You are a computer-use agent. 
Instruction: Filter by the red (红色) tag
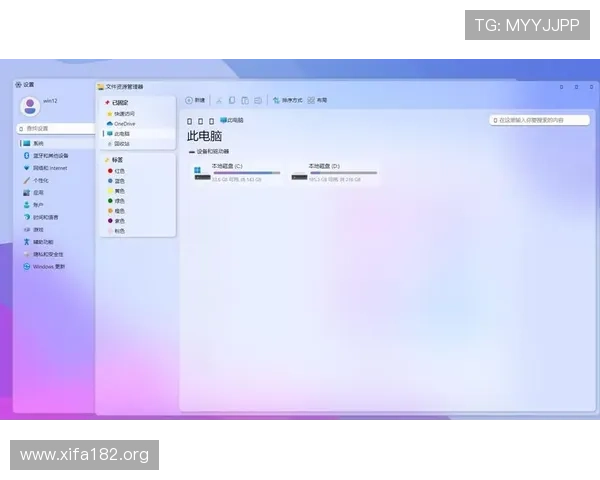point(116,171)
